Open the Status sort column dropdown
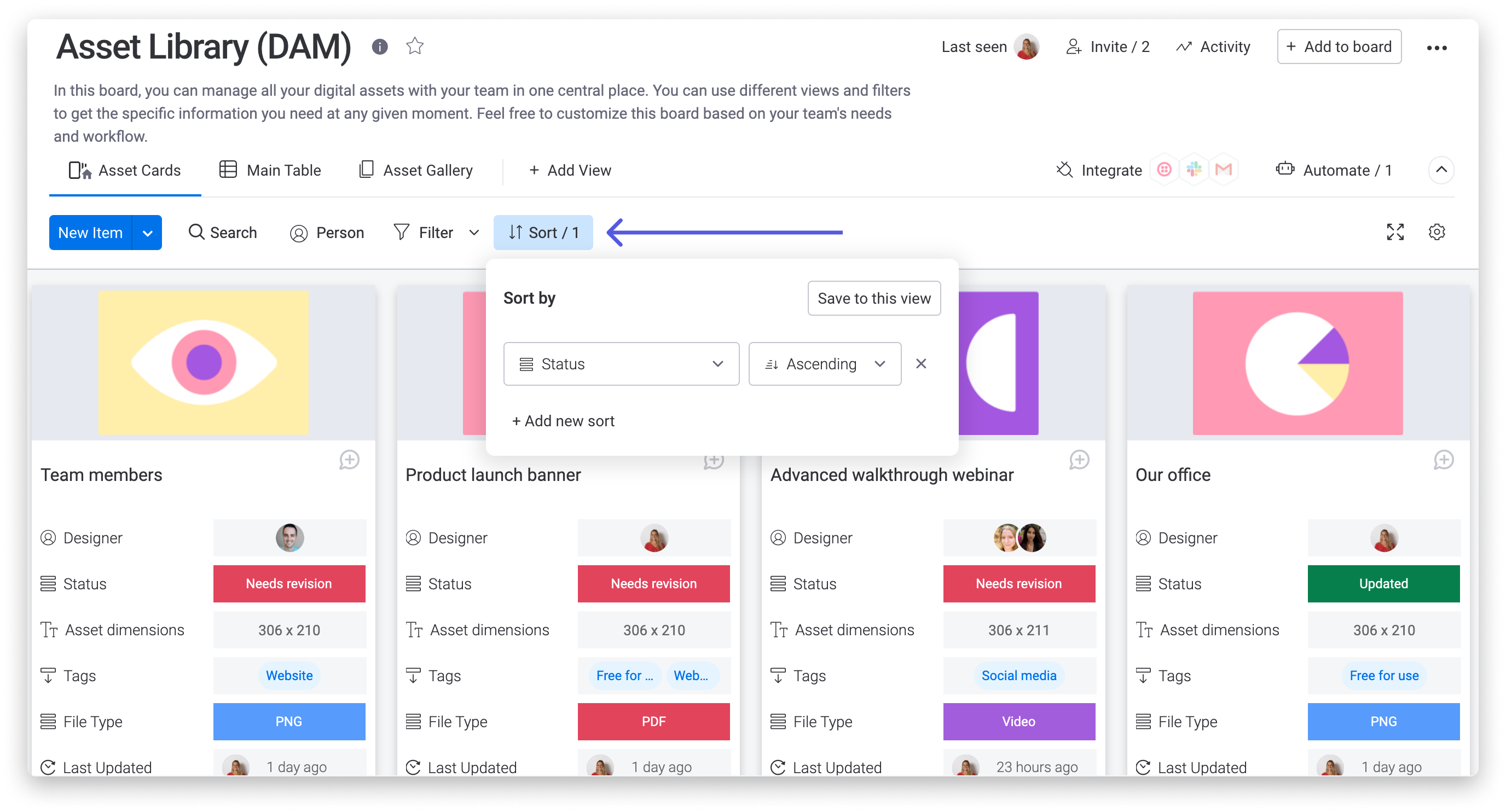 [621, 364]
